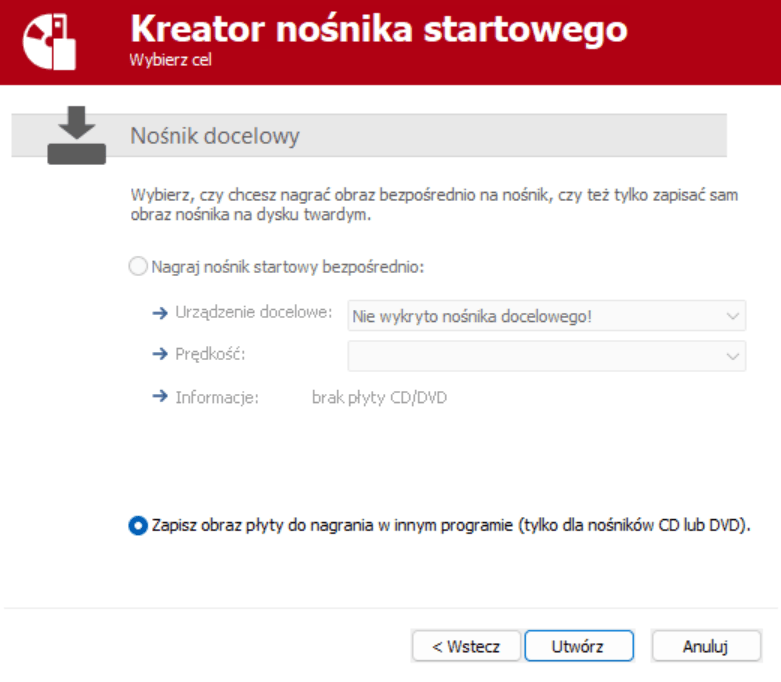Select Zapisz obraz płyty radio option
Viewport: 781px width, 682px height.
pyautogui.click(x=138, y=525)
